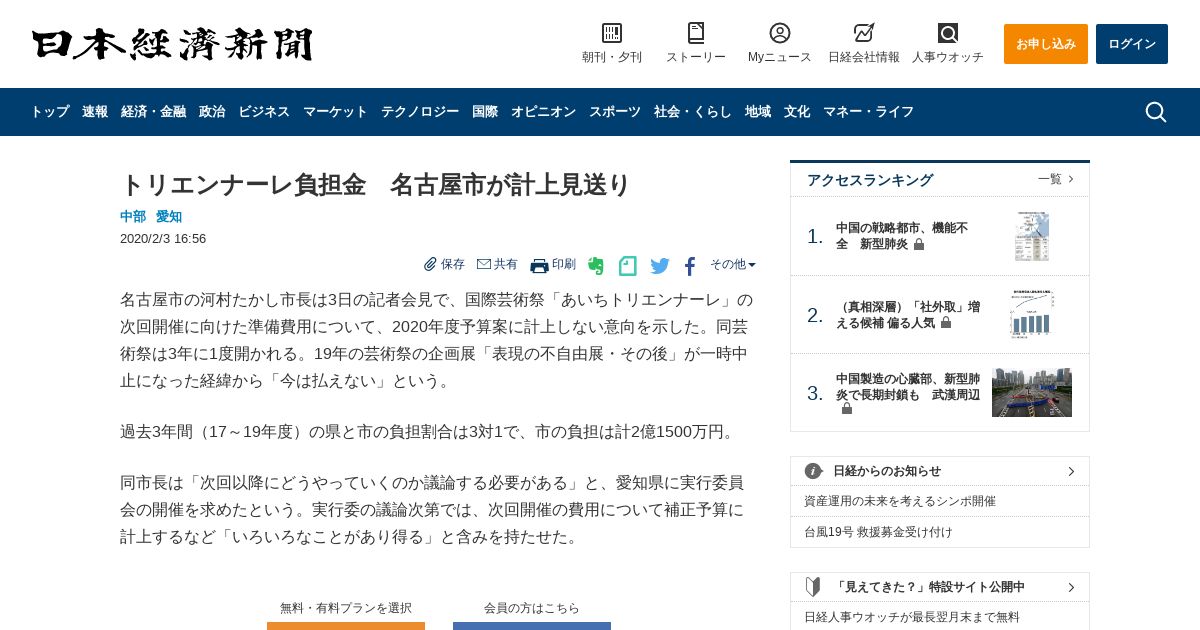Click the 愛知 region tag
Image resolution: width=1200 pixels, height=630 pixels.
coord(169,216)
